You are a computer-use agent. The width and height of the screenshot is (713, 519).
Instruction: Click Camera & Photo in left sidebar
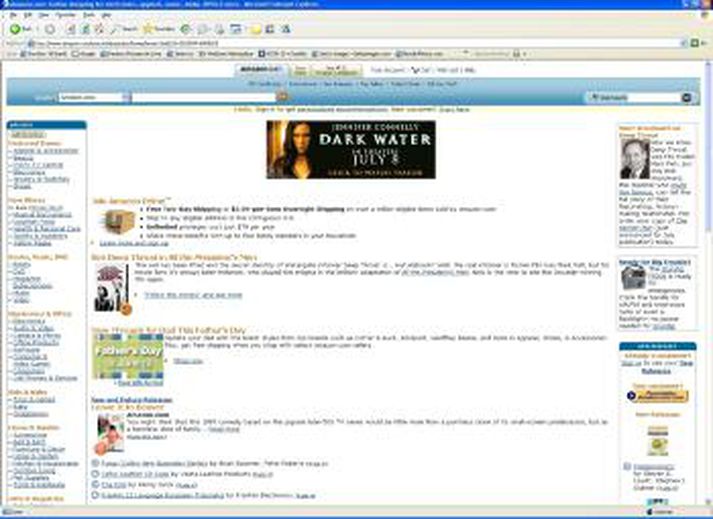pos(37,335)
